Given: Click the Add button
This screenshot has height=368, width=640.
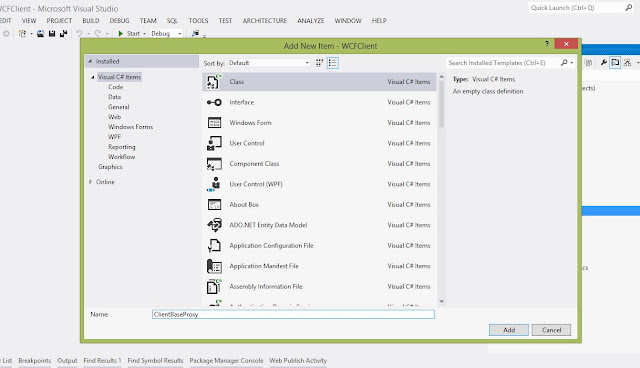Looking at the screenshot, I should coord(509,330).
